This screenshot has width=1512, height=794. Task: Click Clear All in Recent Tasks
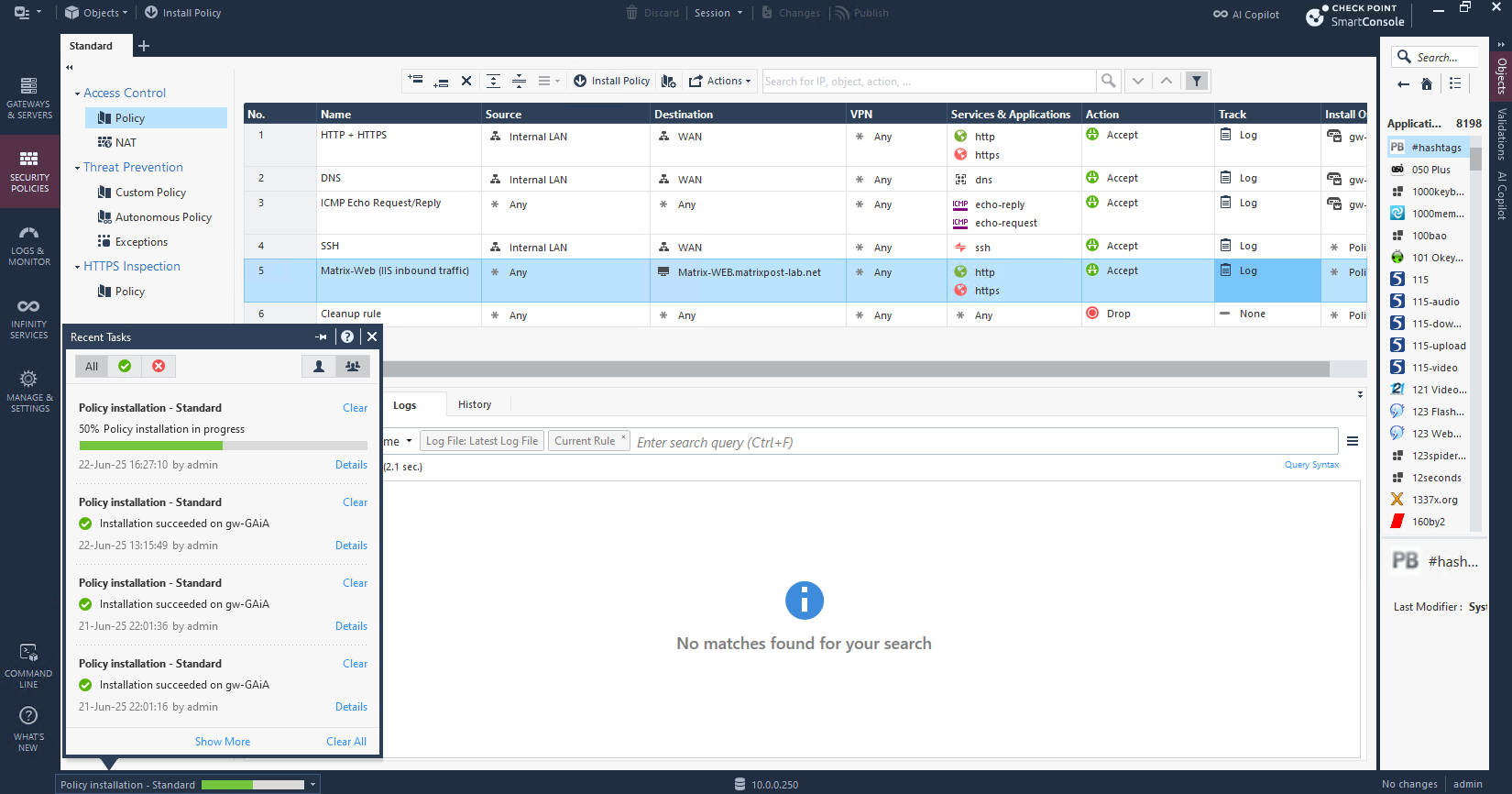click(x=346, y=742)
